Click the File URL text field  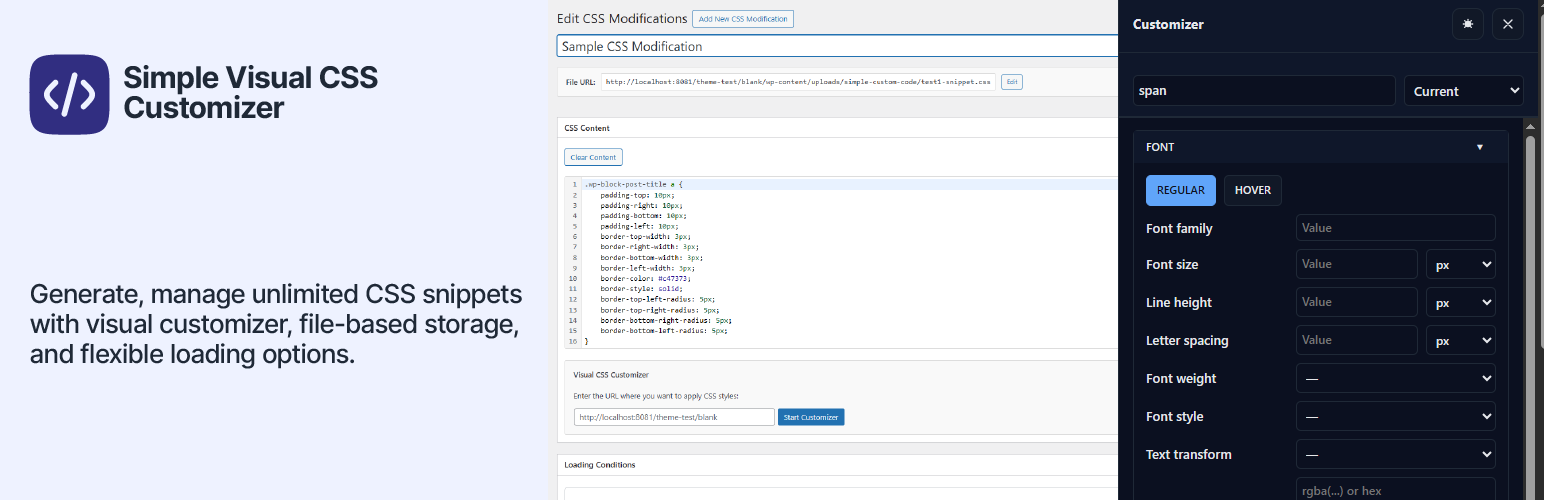[798, 82]
